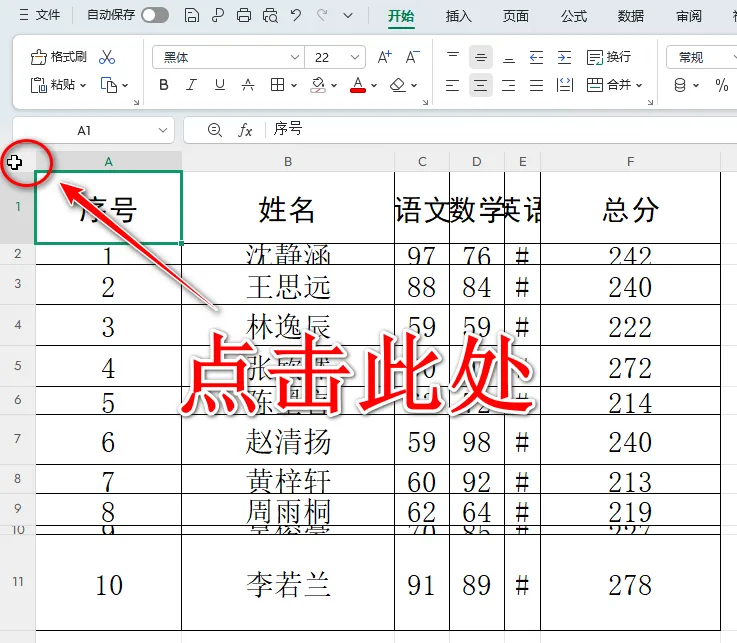
Task: Click the percent style icon
Action: pyautogui.click(x=721, y=85)
